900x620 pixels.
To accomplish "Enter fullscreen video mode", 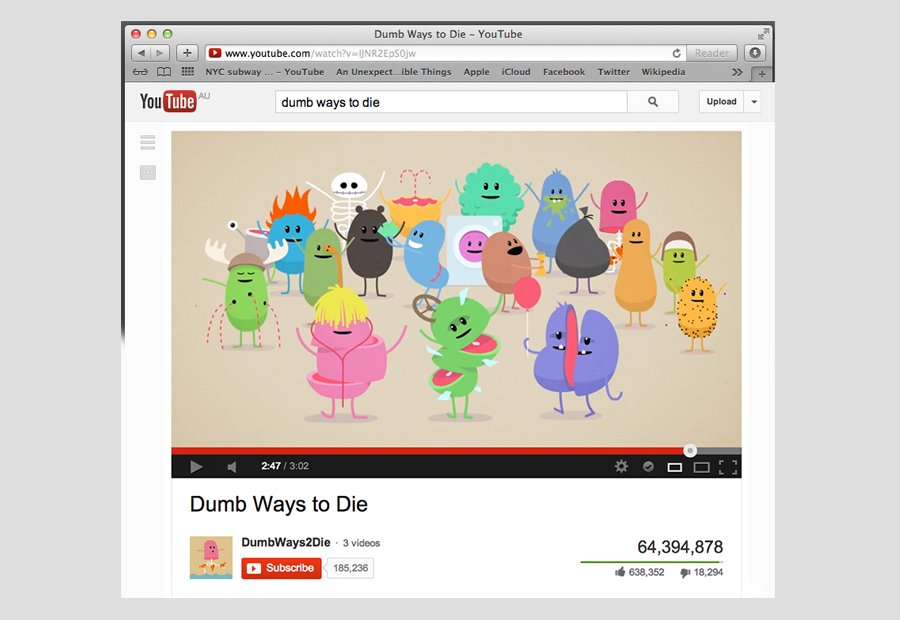I will (x=728, y=467).
